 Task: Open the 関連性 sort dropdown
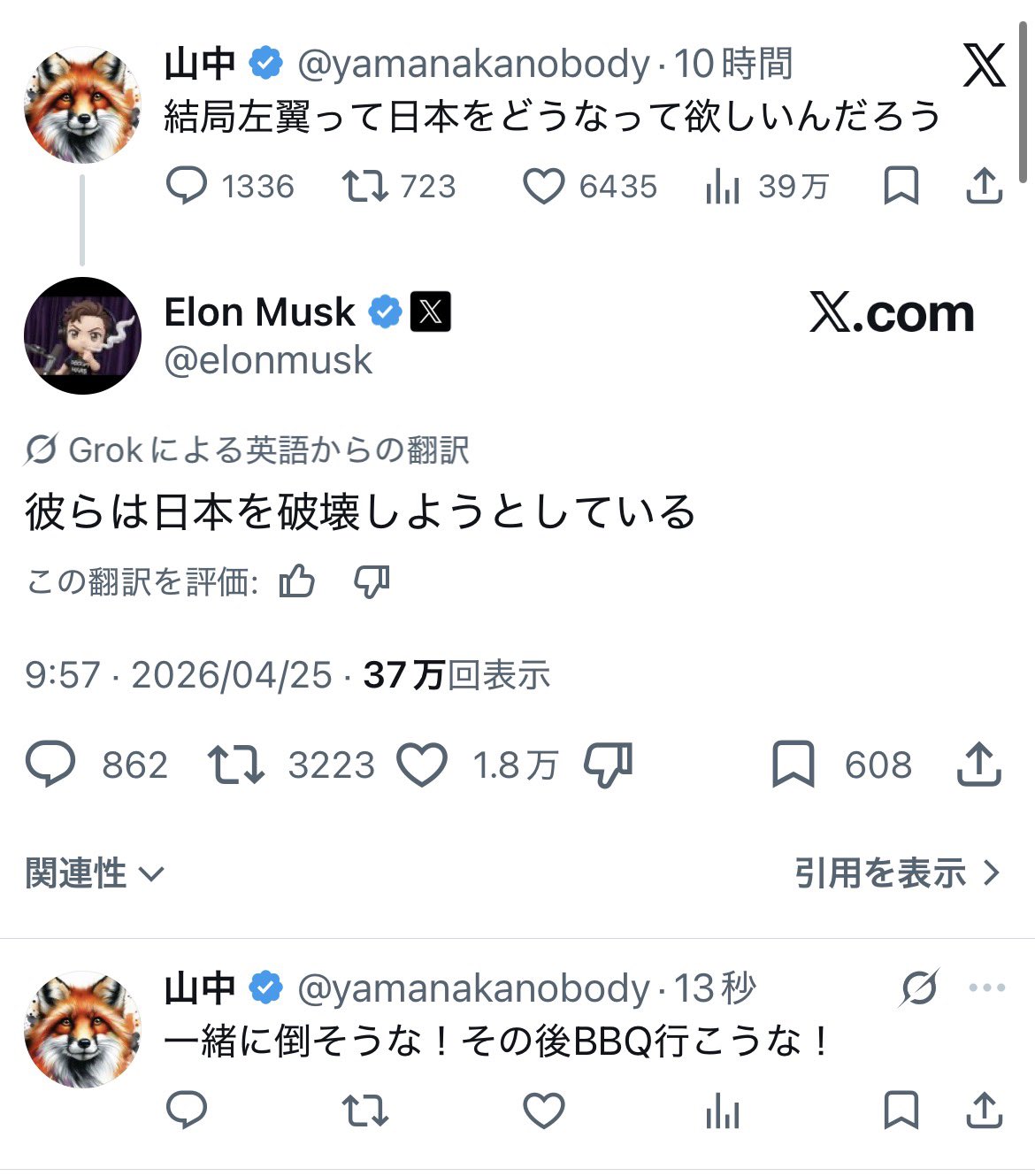[94, 873]
